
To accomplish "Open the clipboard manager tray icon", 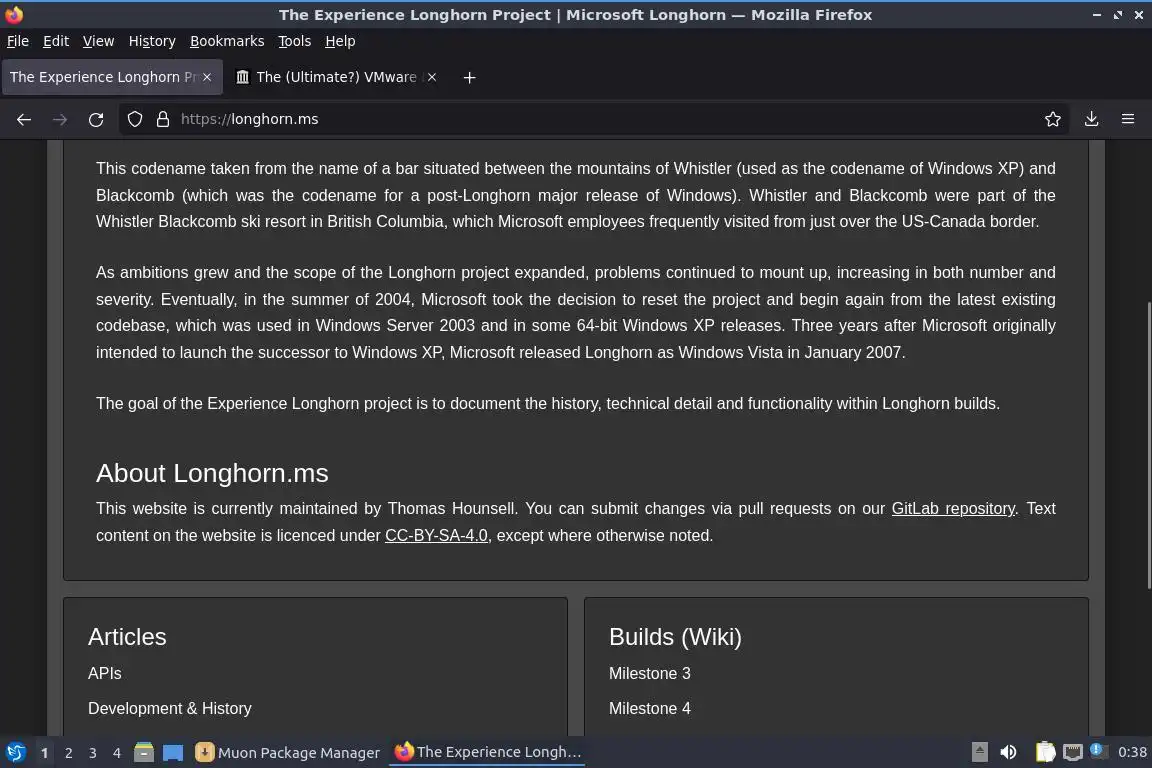I will pos(1045,753).
